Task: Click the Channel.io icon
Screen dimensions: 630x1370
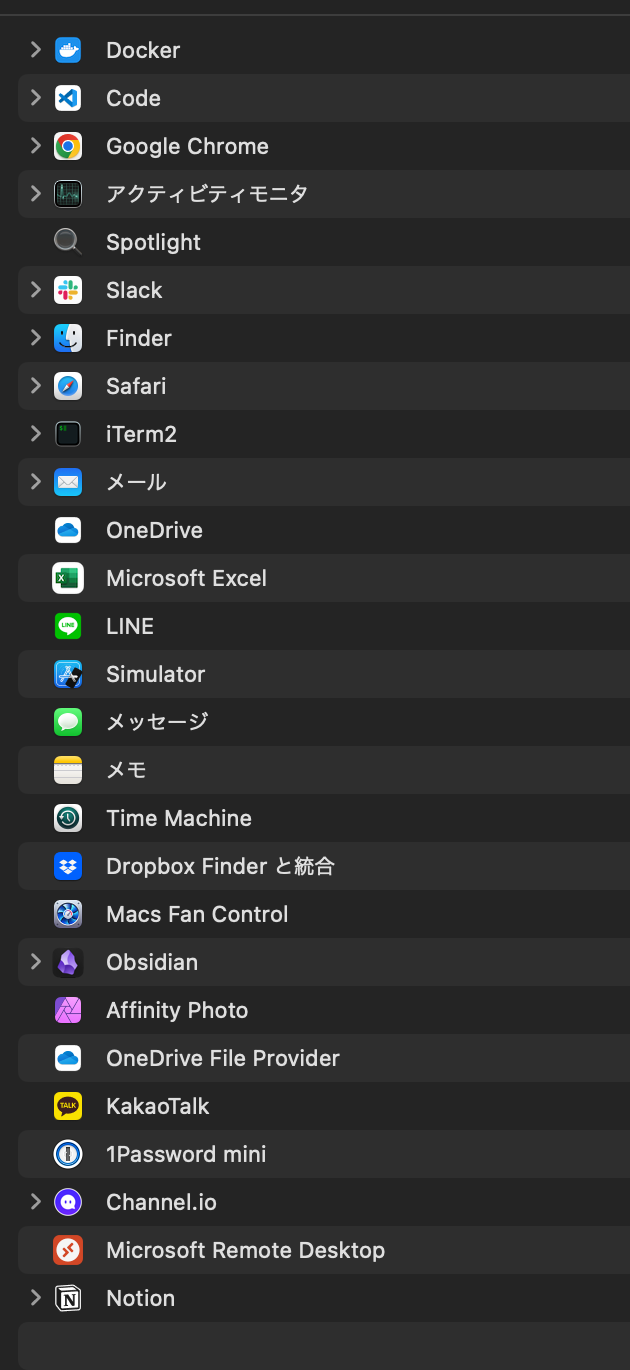Action: 68,1202
